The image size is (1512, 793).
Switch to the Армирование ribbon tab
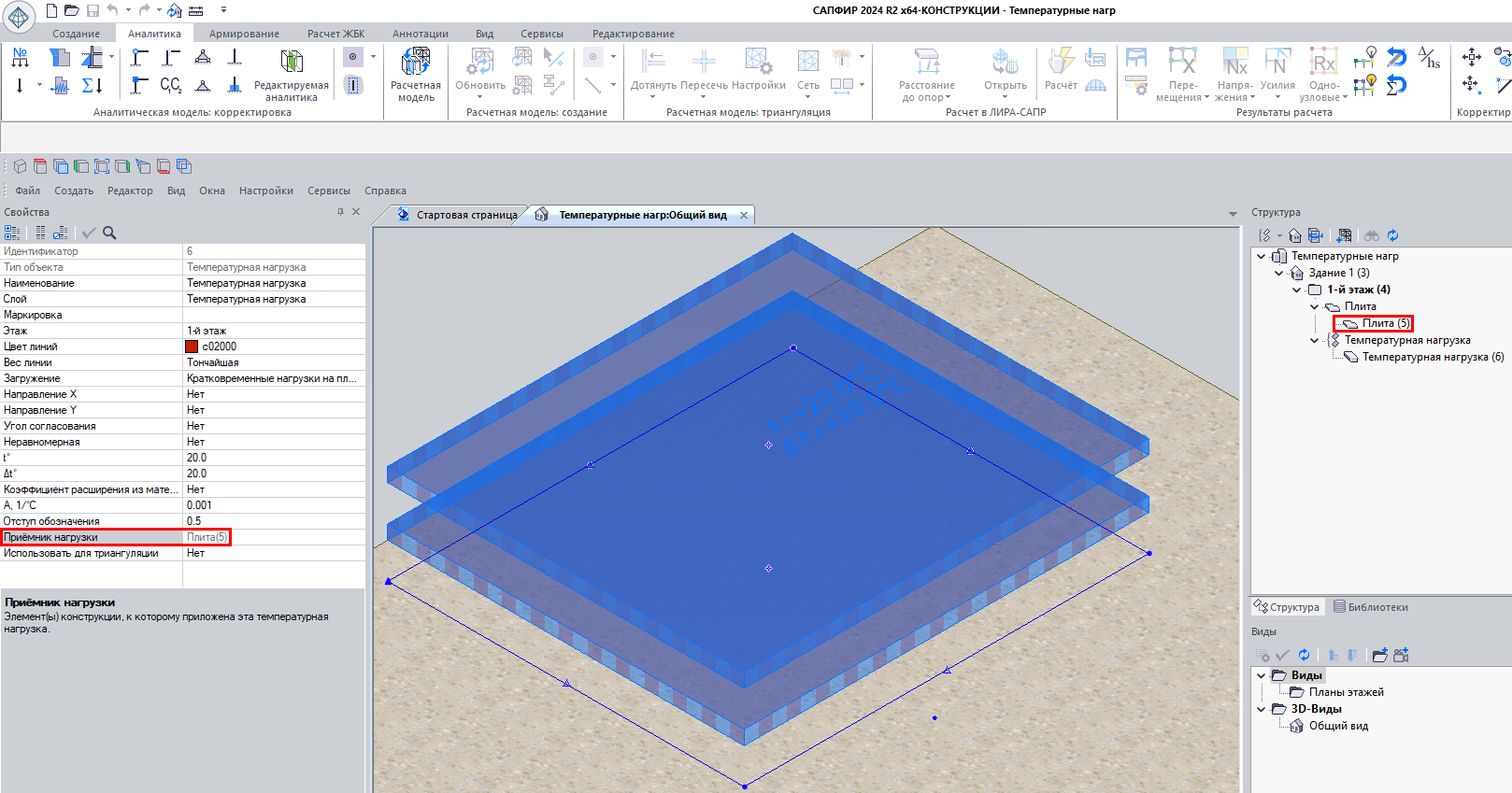pyautogui.click(x=244, y=34)
